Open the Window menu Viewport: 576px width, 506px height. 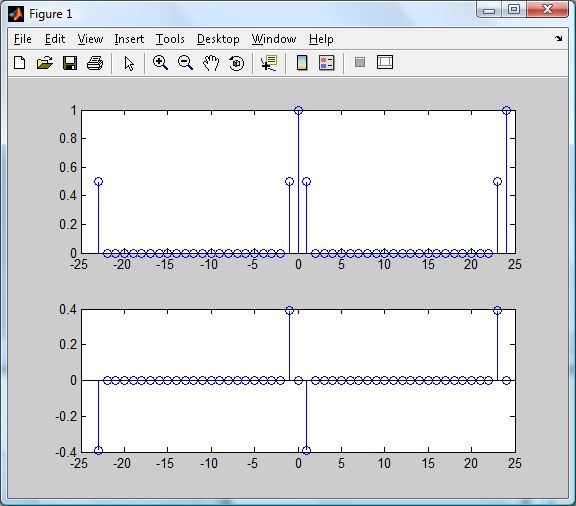274,39
